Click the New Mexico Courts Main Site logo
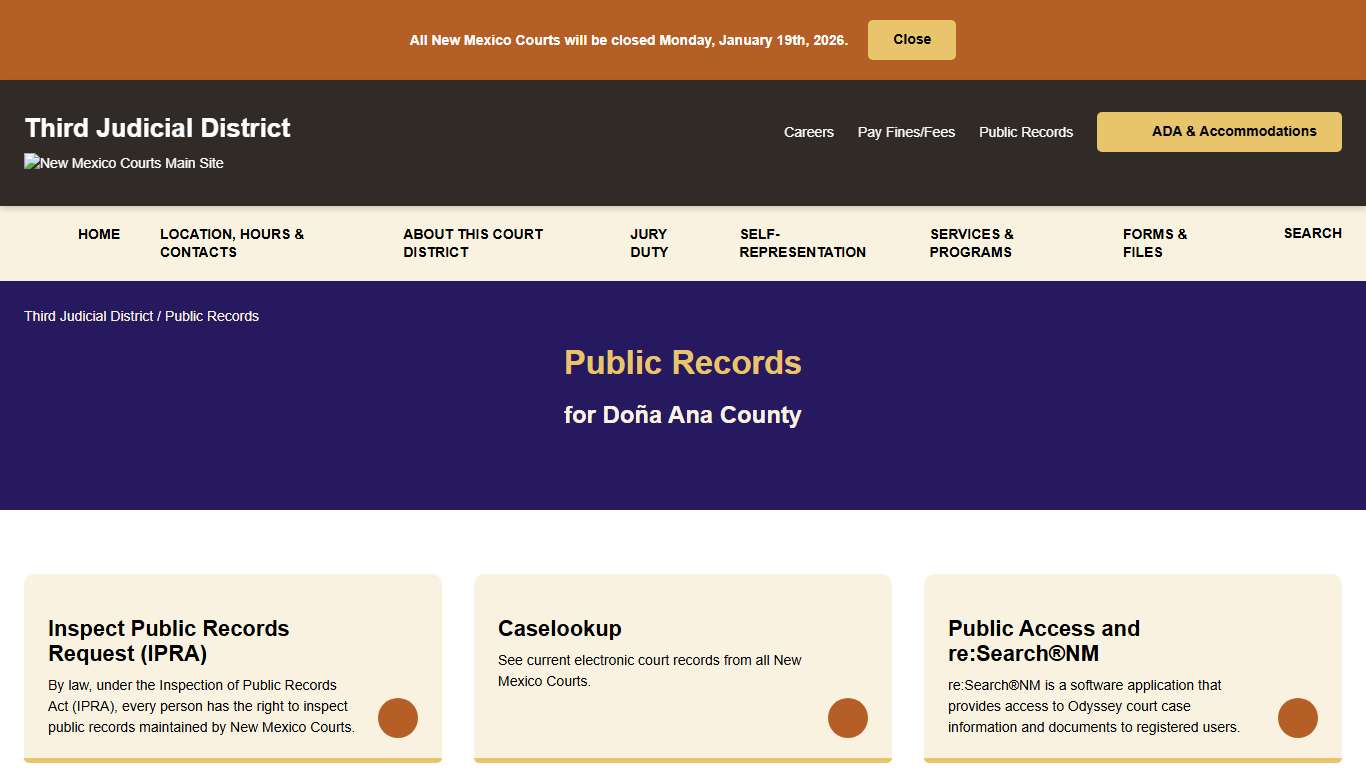Image resolution: width=1366 pixels, height=768 pixels. (x=123, y=163)
